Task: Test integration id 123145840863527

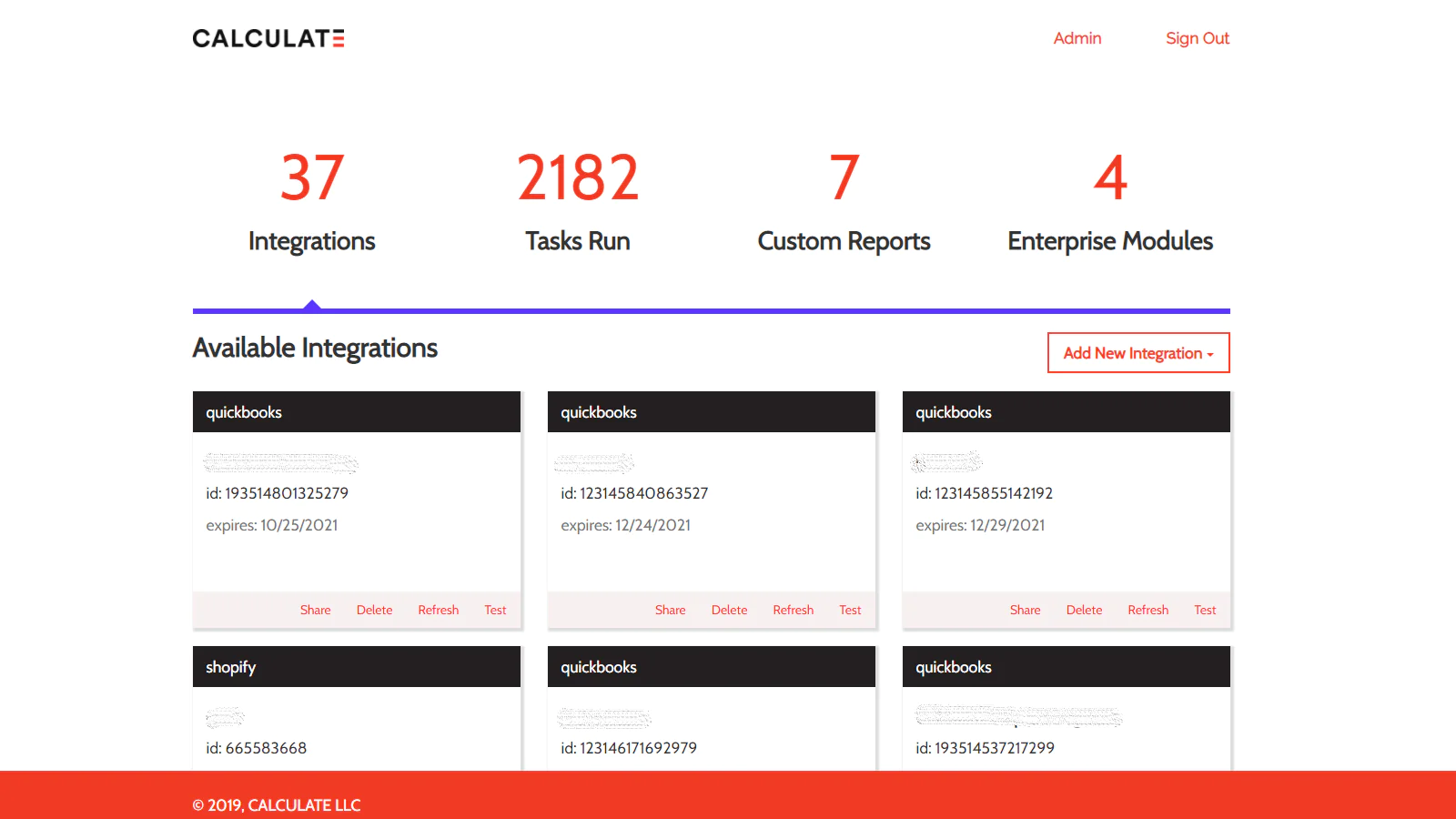Action: (850, 610)
